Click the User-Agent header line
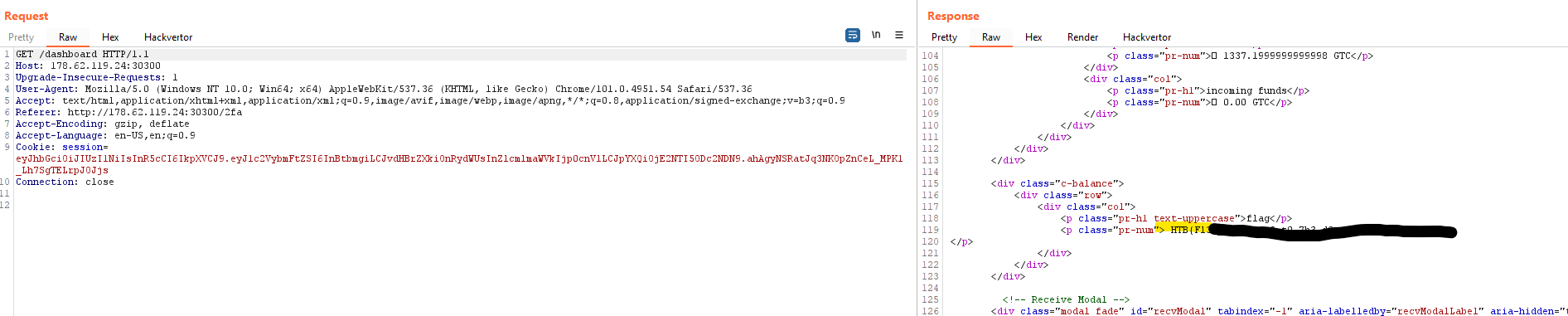 384,89
